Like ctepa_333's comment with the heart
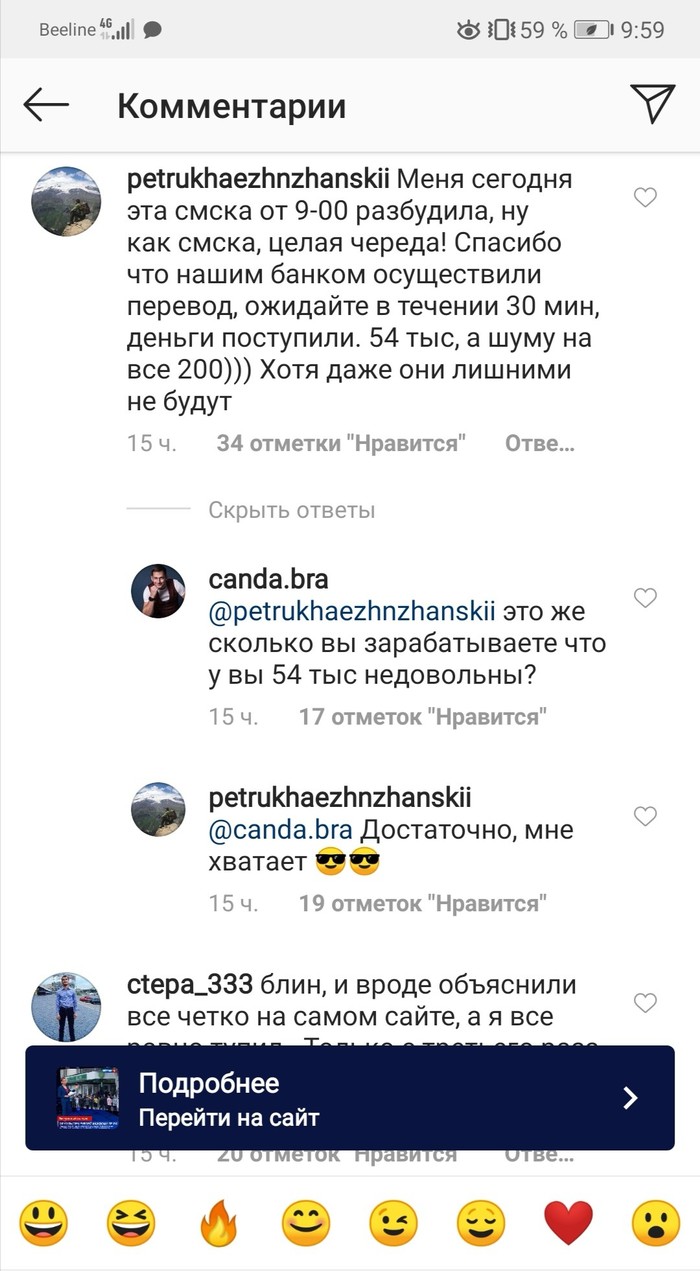The height and width of the screenshot is (1271, 700). click(646, 1002)
